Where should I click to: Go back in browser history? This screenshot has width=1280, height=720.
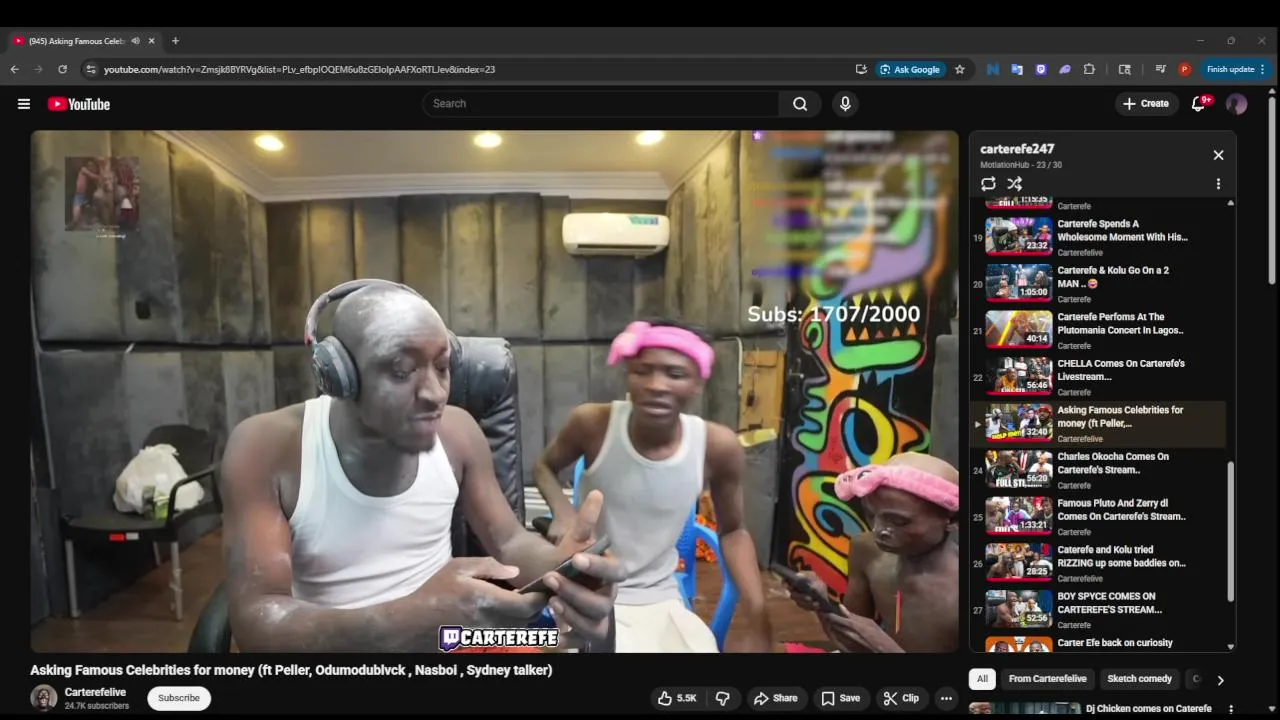(14, 69)
